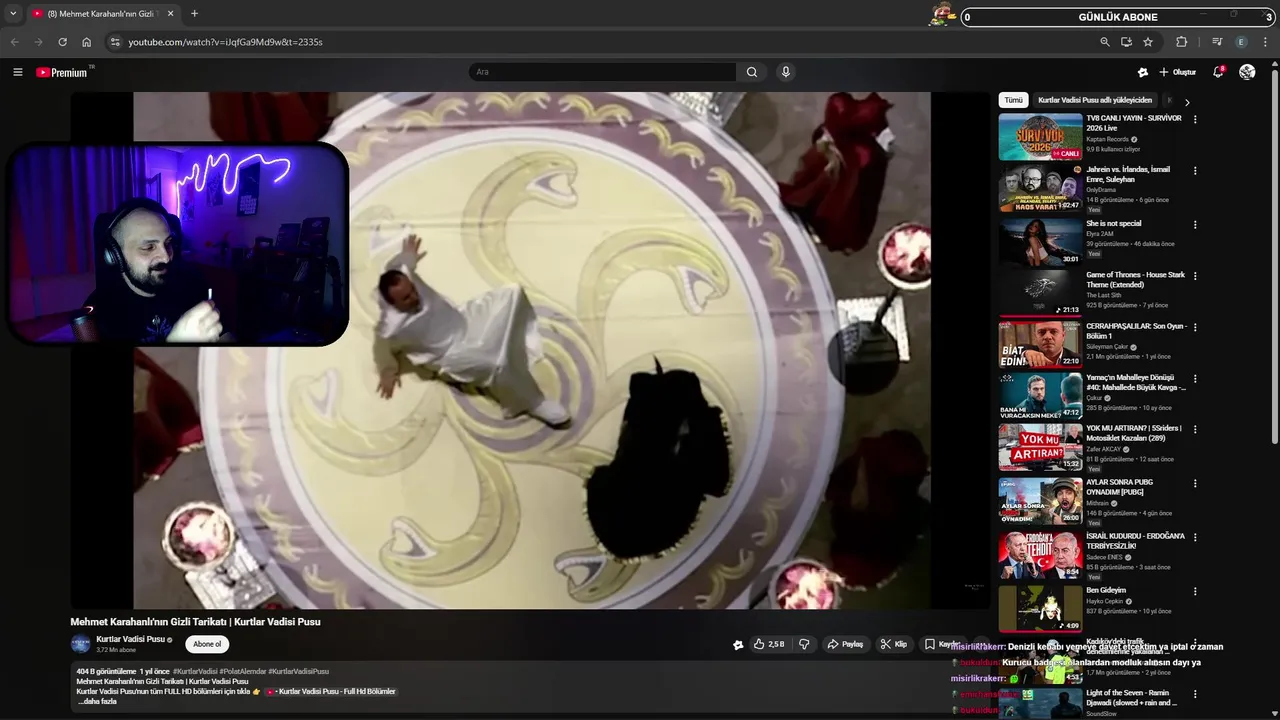Open Game of Thrones House Stark Theme thumbnail
Image resolution: width=1280 pixels, height=720 pixels.
[x=1040, y=294]
